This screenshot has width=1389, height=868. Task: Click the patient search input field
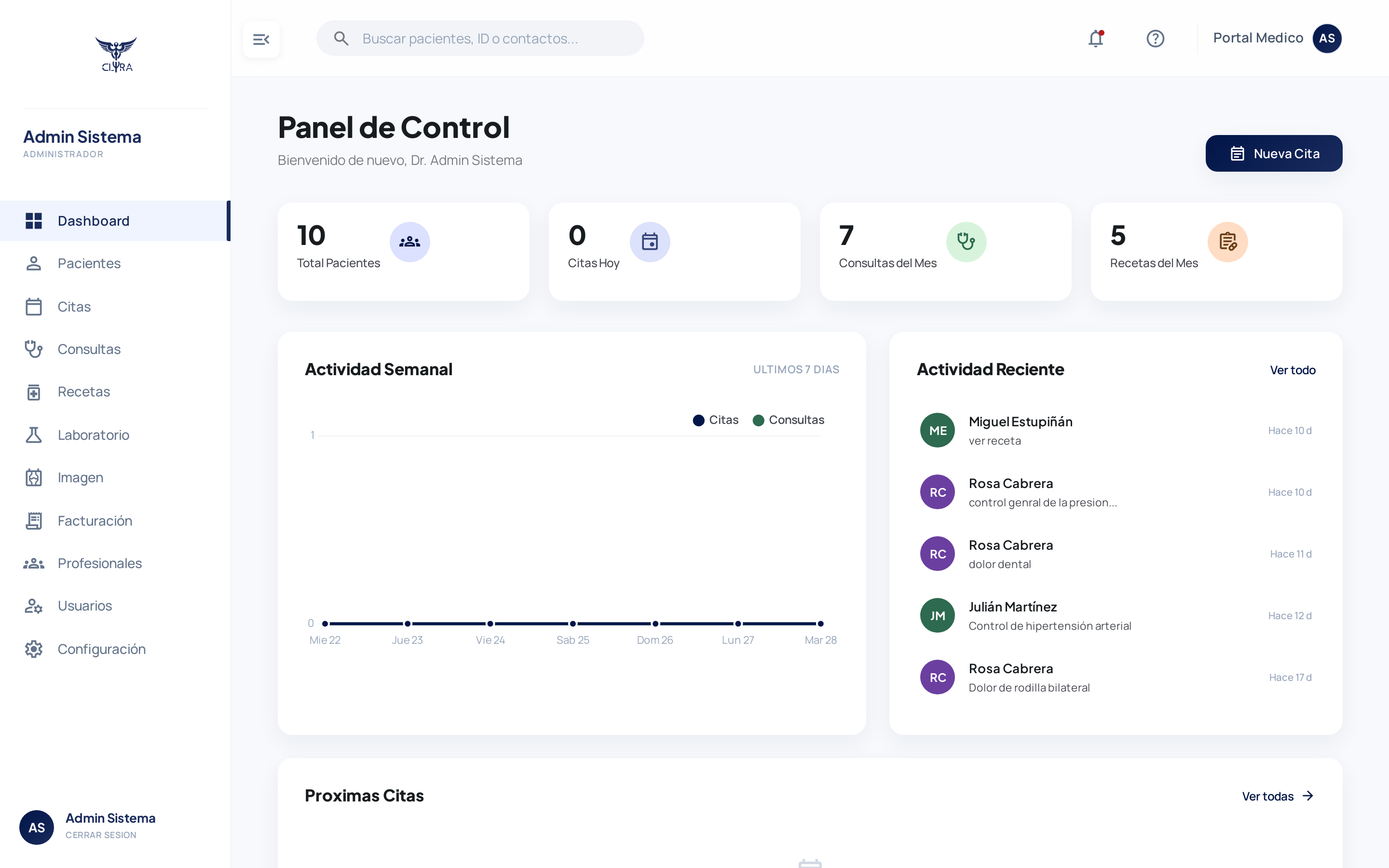coord(480,39)
